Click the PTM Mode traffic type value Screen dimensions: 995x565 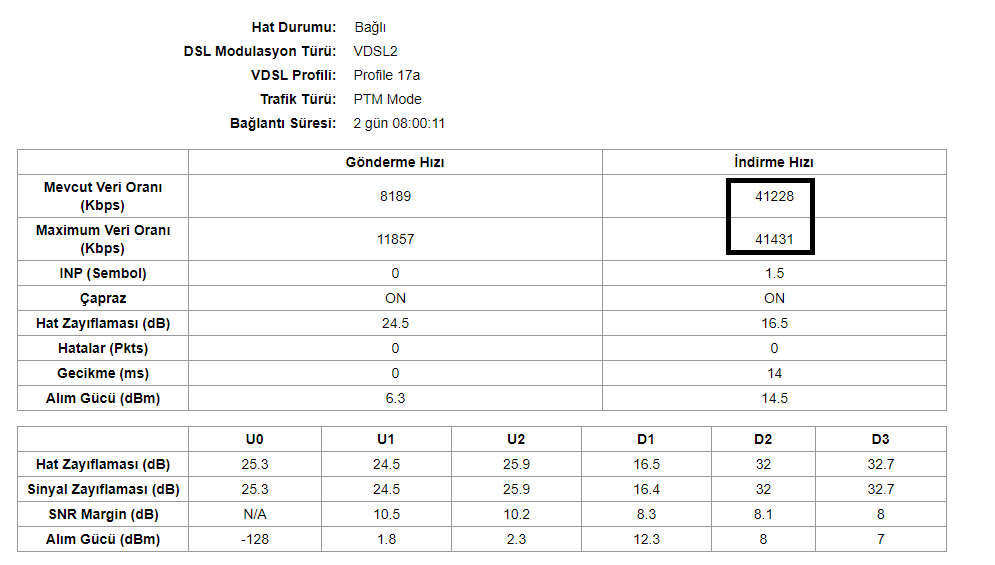pyautogui.click(x=388, y=99)
